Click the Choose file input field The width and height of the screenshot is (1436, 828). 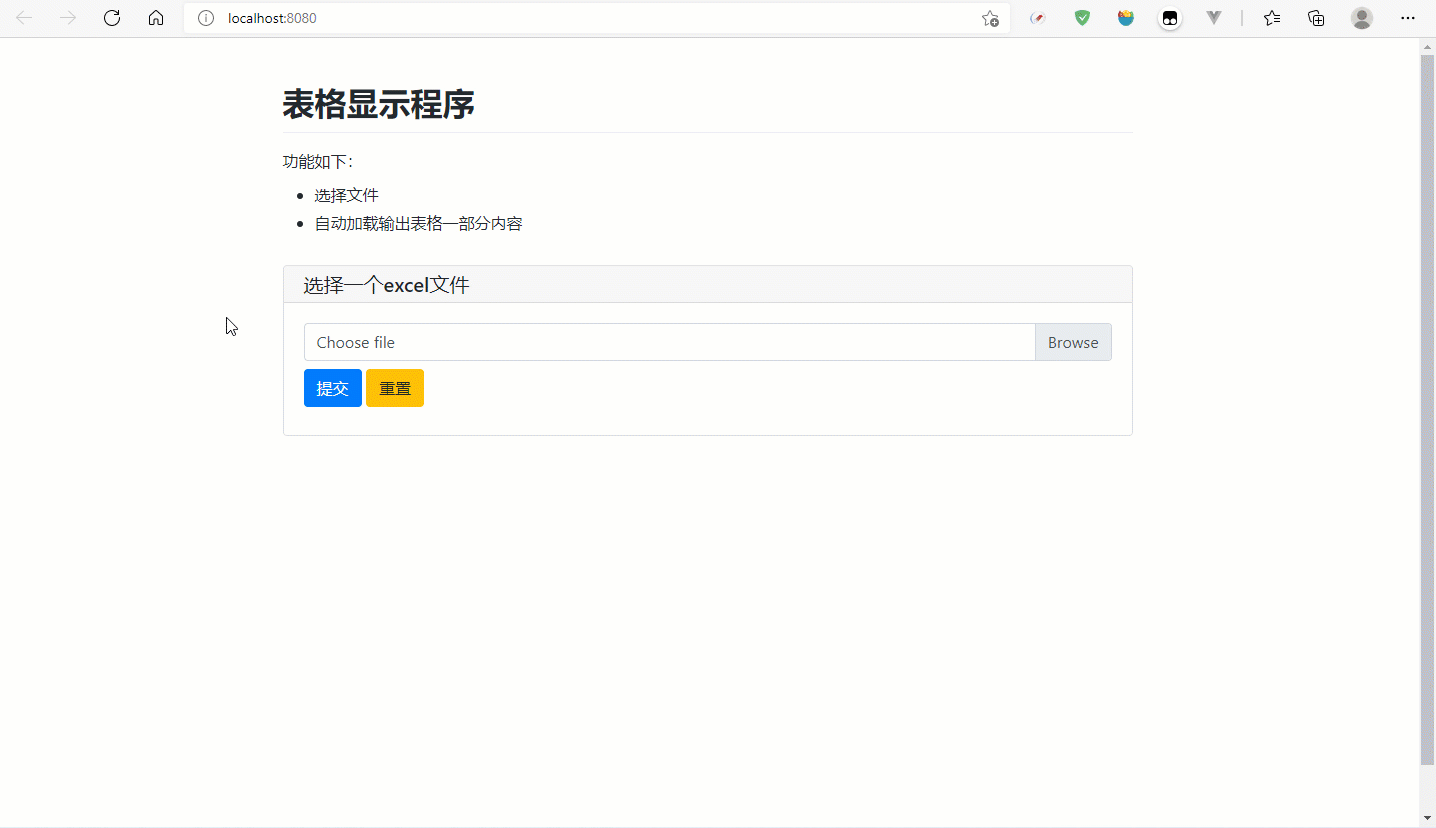coord(669,342)
